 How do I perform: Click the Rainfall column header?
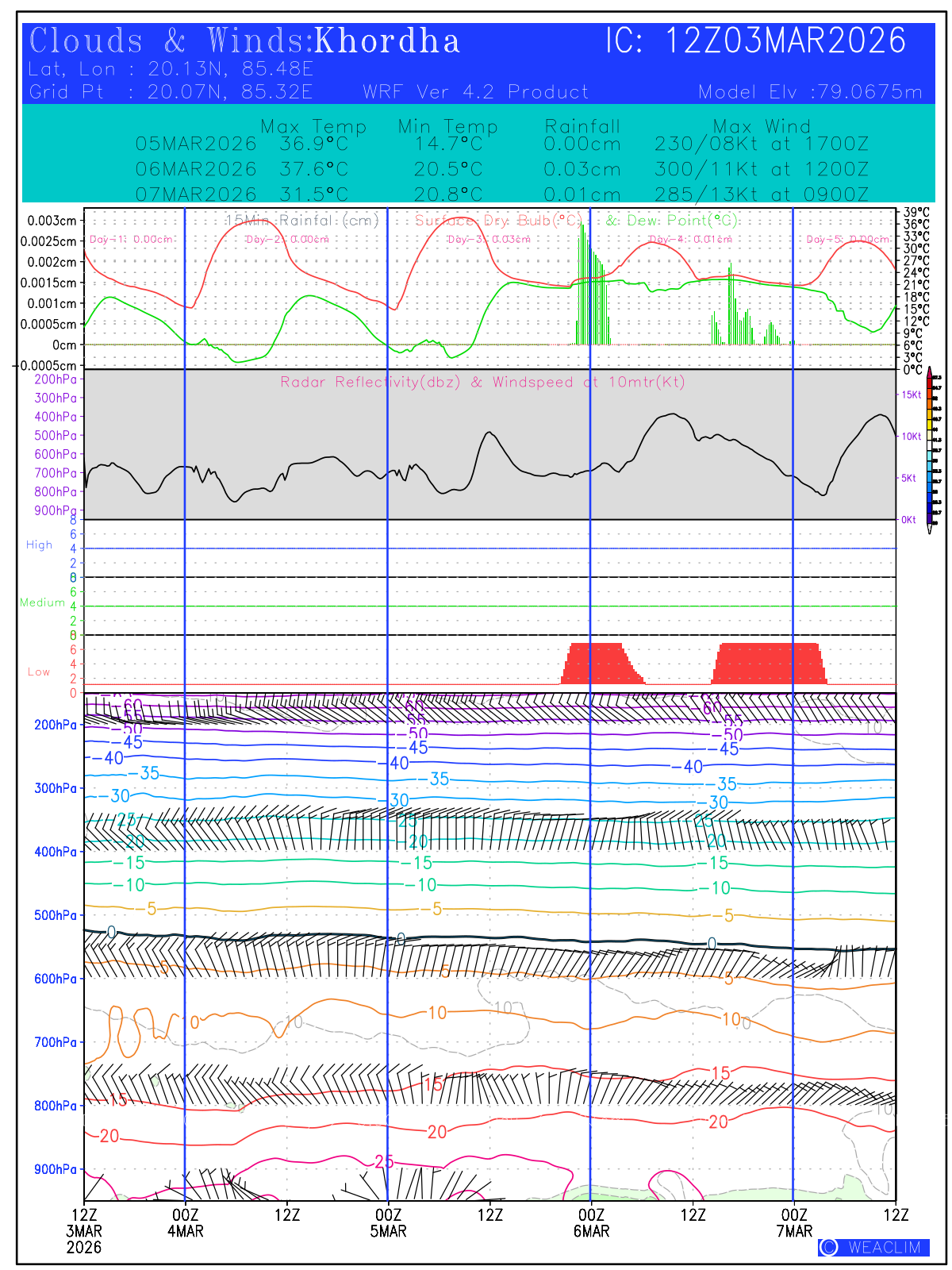coord(582,126)
